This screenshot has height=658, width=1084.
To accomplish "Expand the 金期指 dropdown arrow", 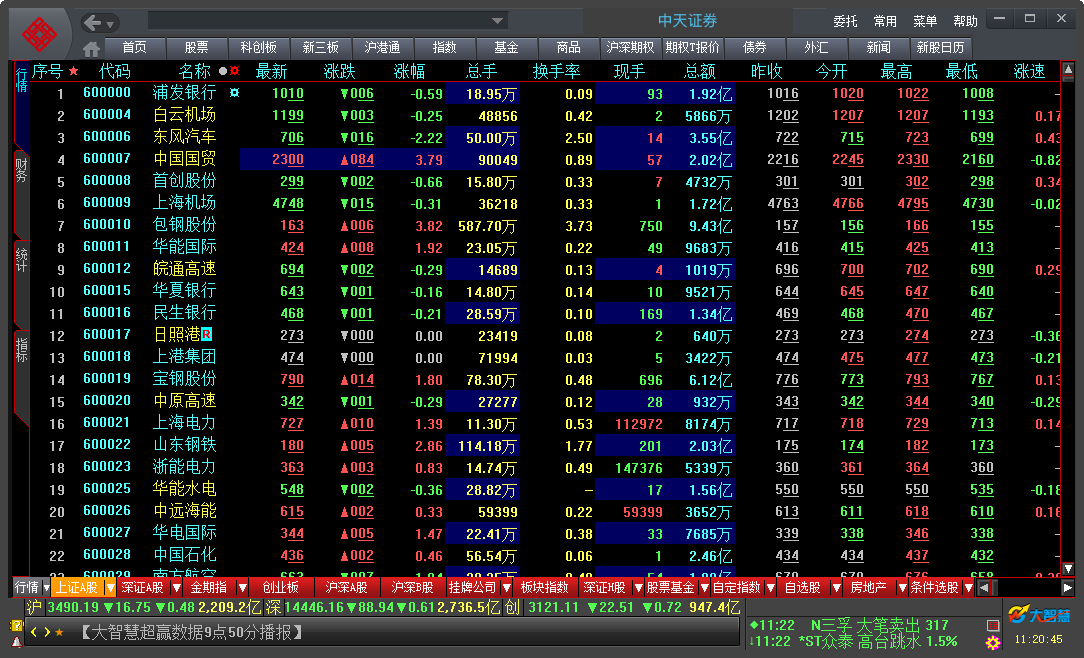I will tap(242, 588).
